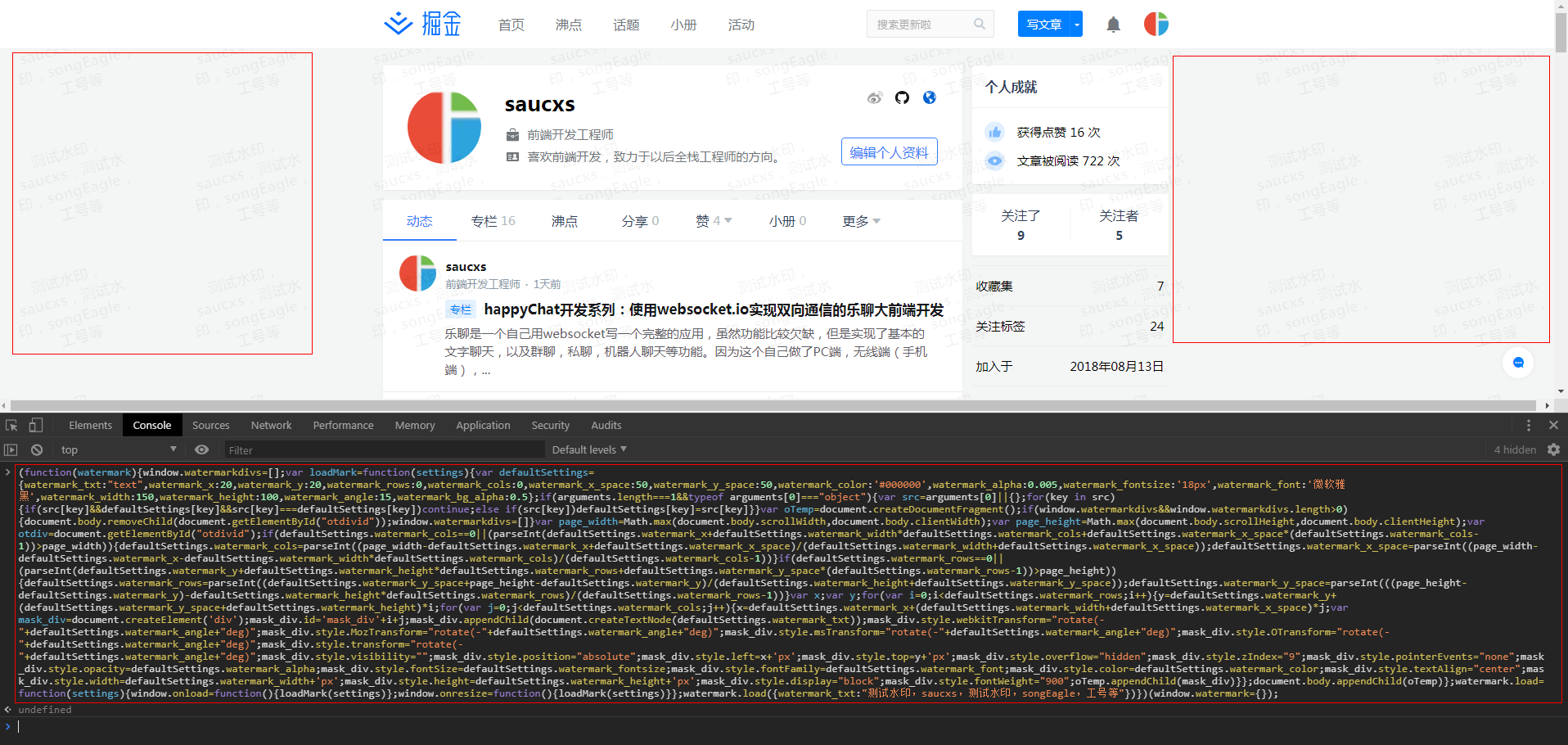Open the floating blue chat feedback icon

pos(1518,363)
